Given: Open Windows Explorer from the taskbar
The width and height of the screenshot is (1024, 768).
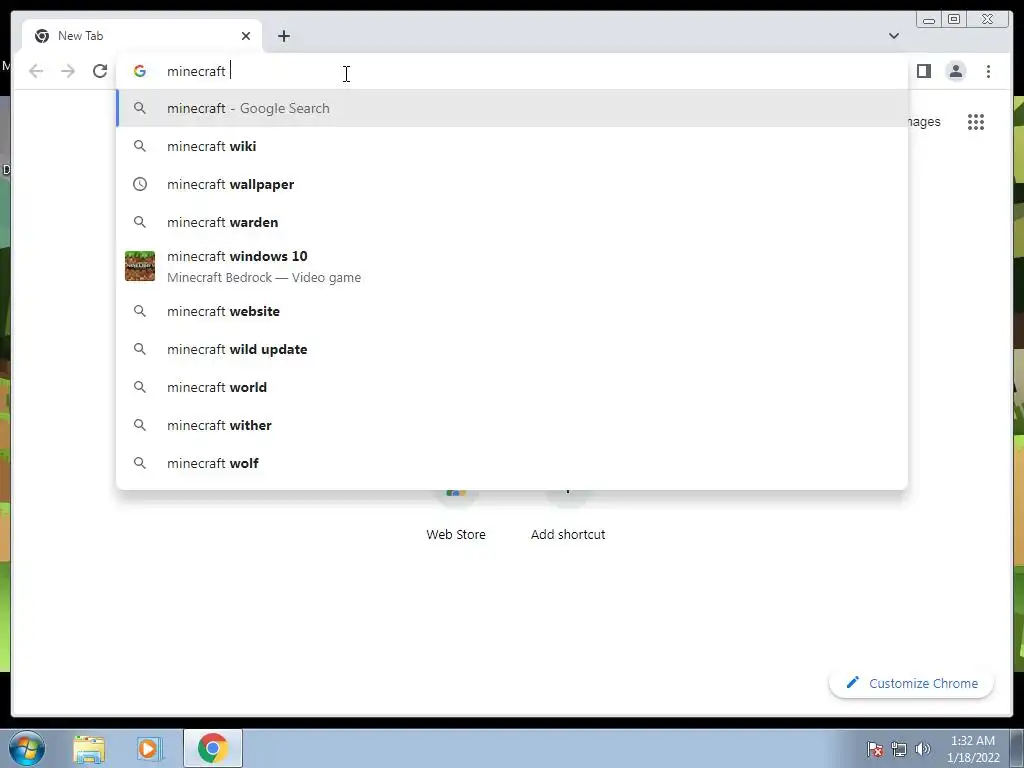Looking at the screenshot, I should point(89,748).
